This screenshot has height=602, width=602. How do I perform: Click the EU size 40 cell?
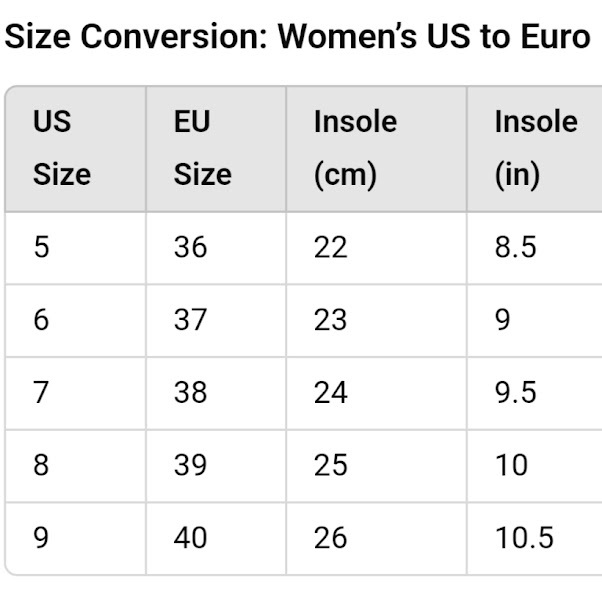tap(190, 538)
